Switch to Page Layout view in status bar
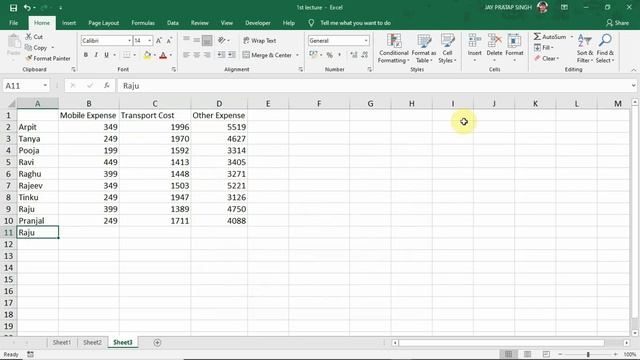 pyautogui.click(x=527, y=354)
